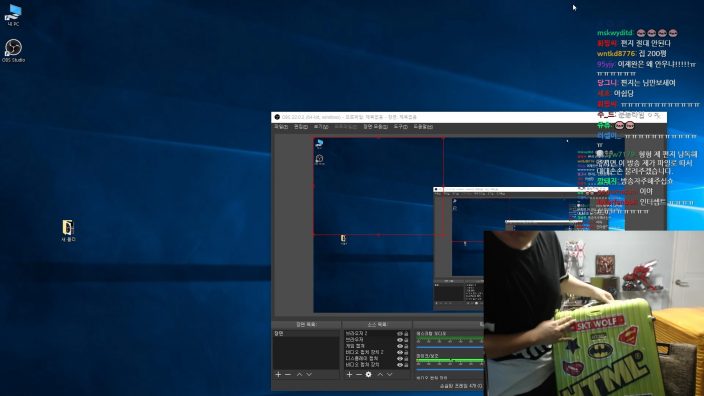Screen dimensions: 704x396
Task: Select the 내 PC desktop icon
Action: coord(13,15)
